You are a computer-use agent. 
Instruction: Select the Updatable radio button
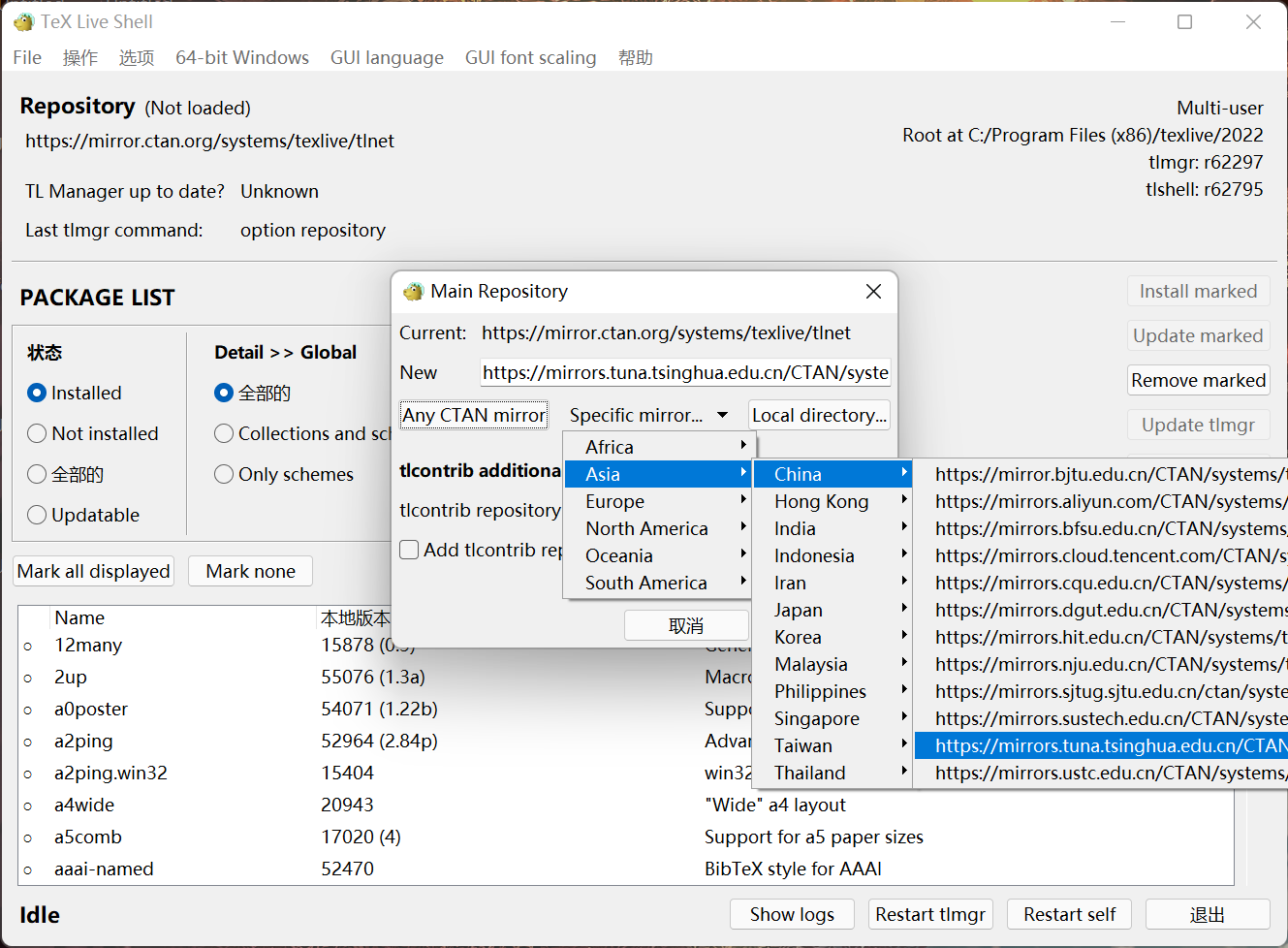click(x=37, y=515)
